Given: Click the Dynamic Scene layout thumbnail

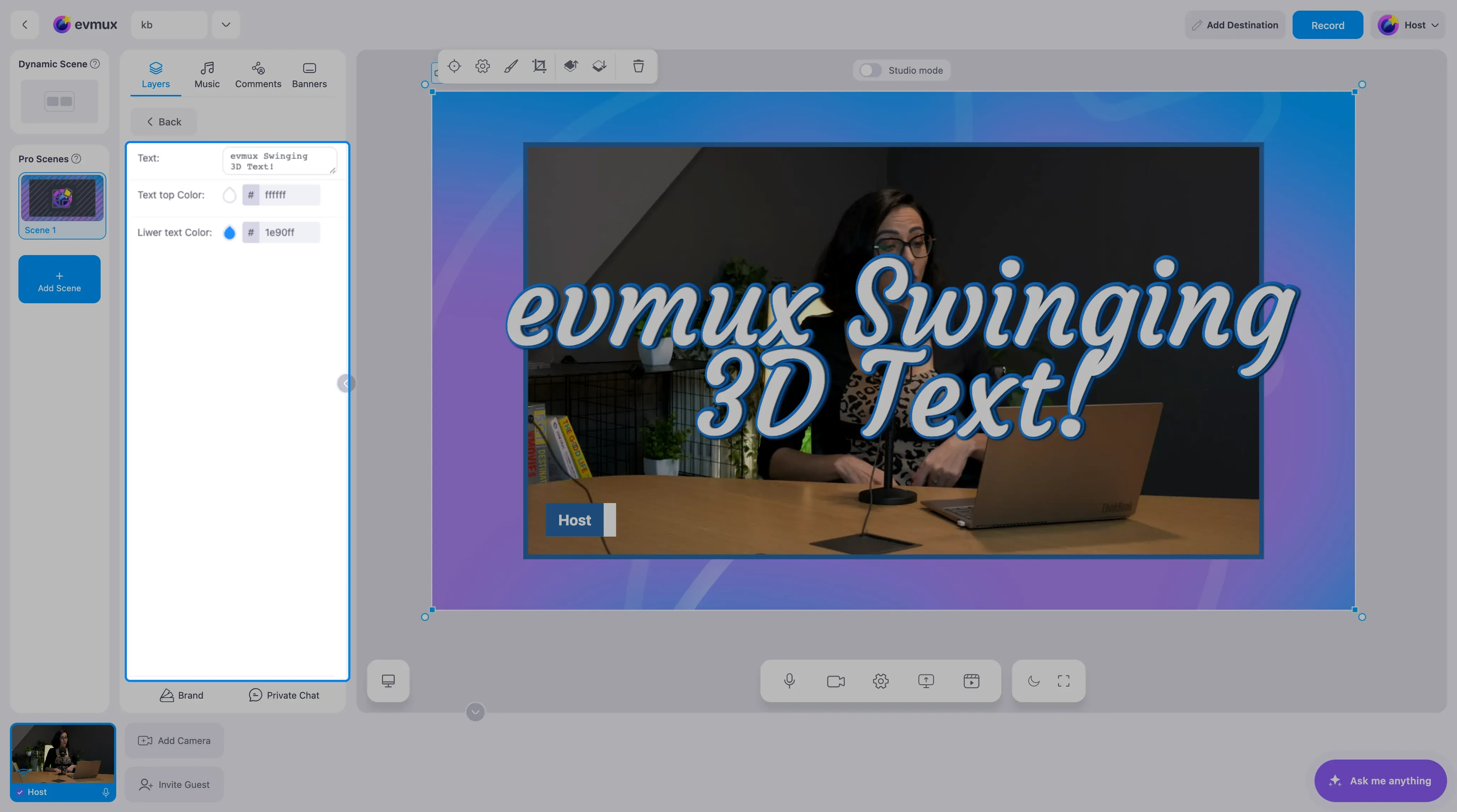Looking at the screenshot, I should [60, 102].
